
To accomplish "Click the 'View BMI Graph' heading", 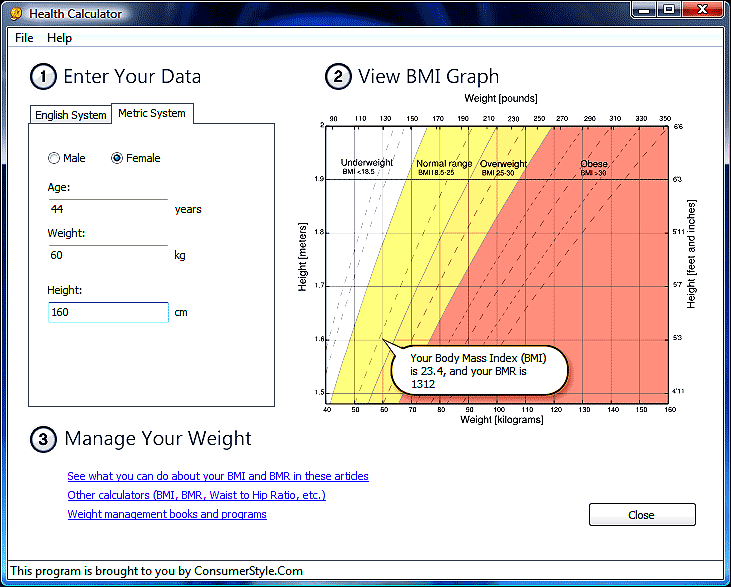I will (428, 76).
